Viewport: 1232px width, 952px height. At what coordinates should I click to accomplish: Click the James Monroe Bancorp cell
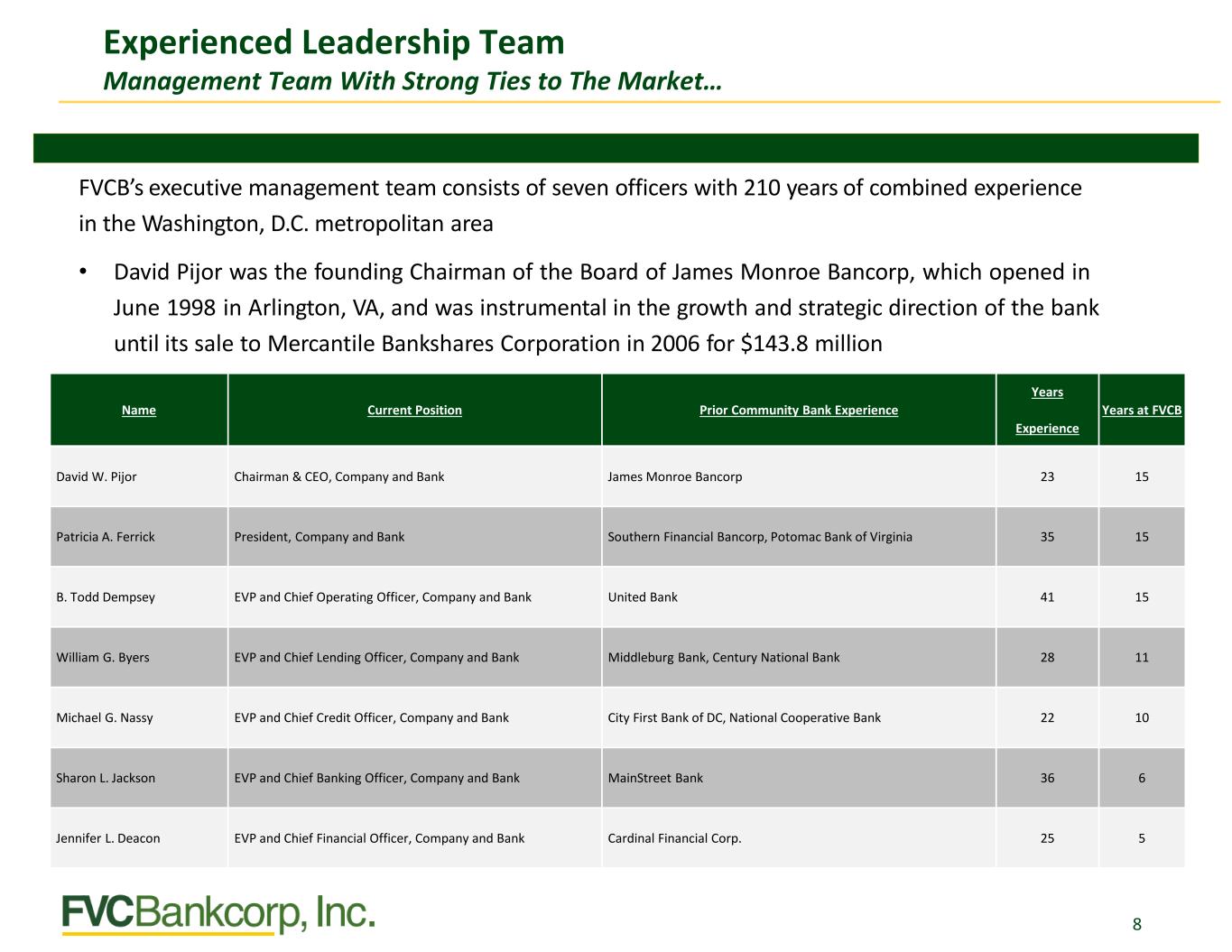(x=799, y=476)
